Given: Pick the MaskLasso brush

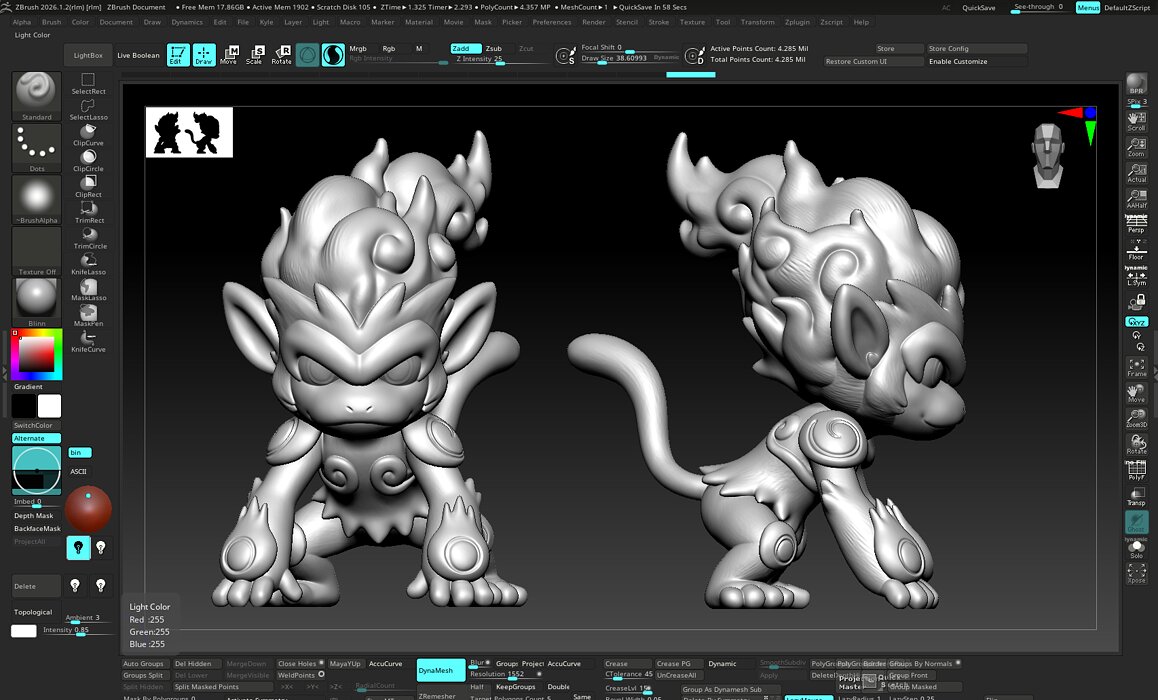Looking at the screenshot, I should [x=88, y=290].
